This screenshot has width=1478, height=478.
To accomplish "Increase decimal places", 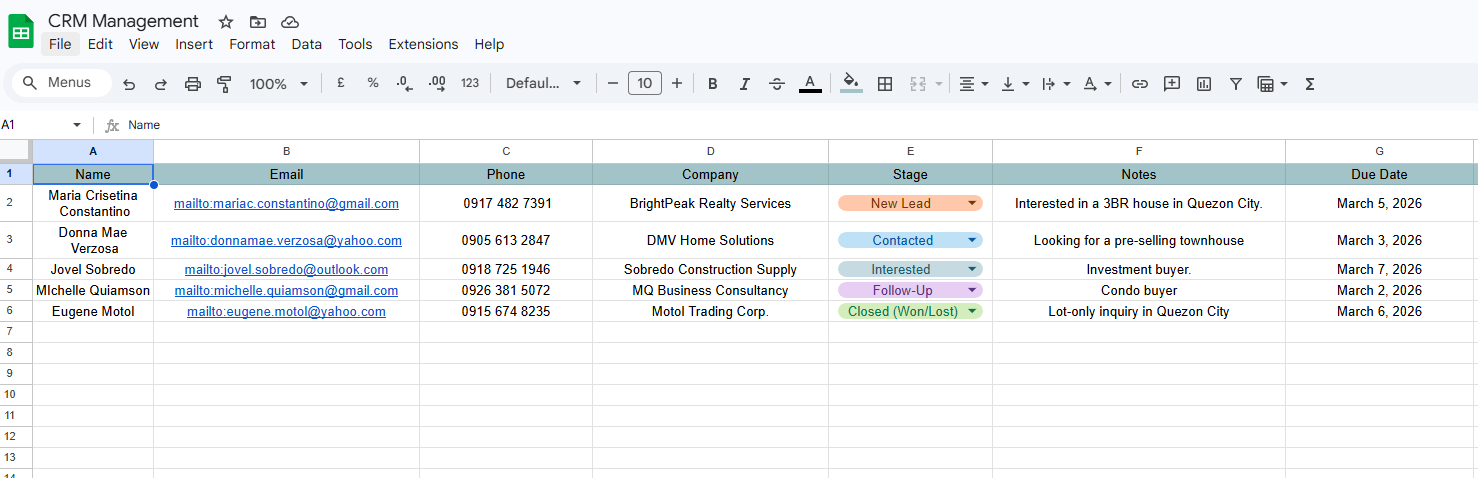I will coord(437,84).
